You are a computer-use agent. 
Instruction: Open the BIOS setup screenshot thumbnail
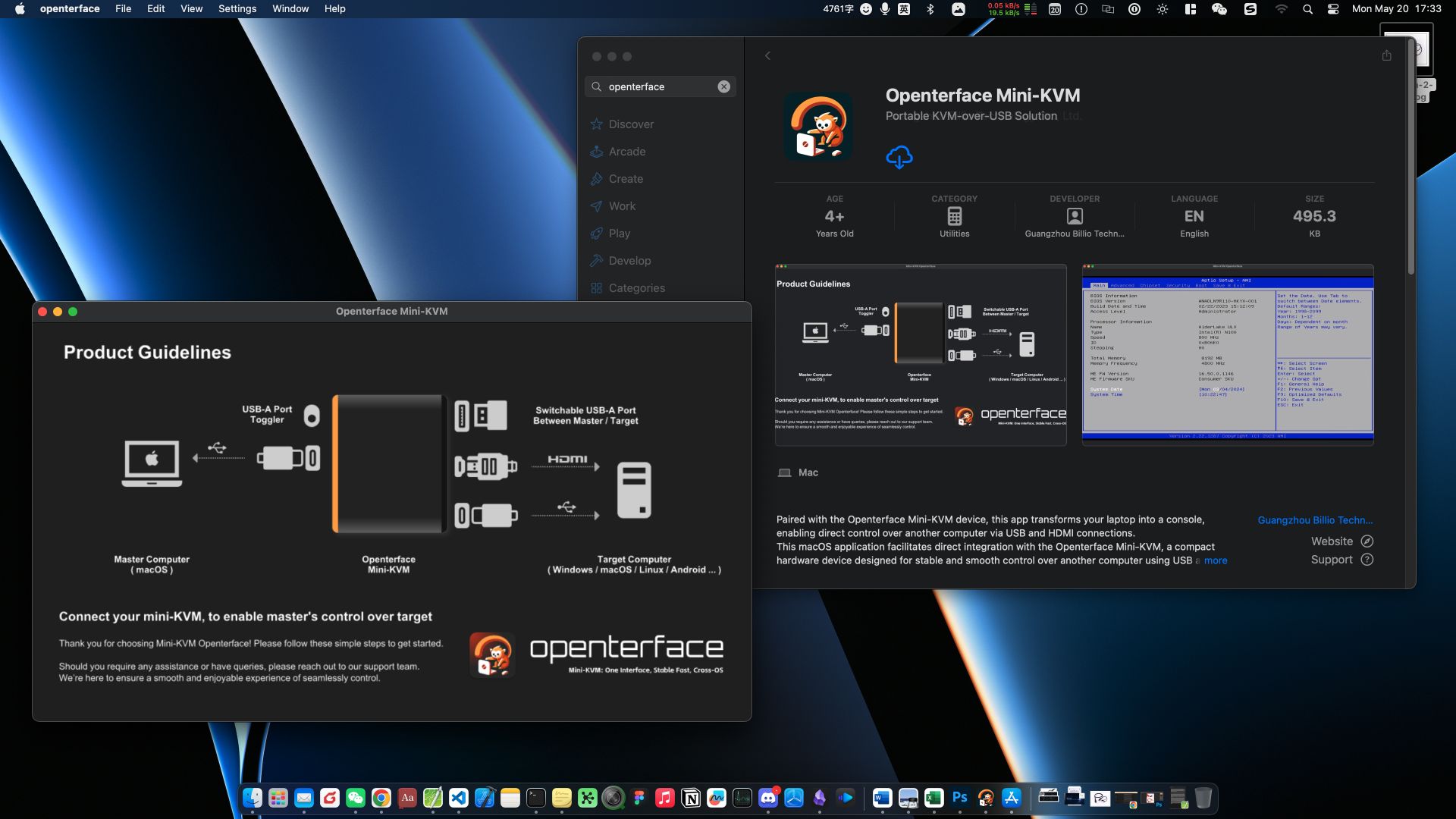tap(1228, 354)
